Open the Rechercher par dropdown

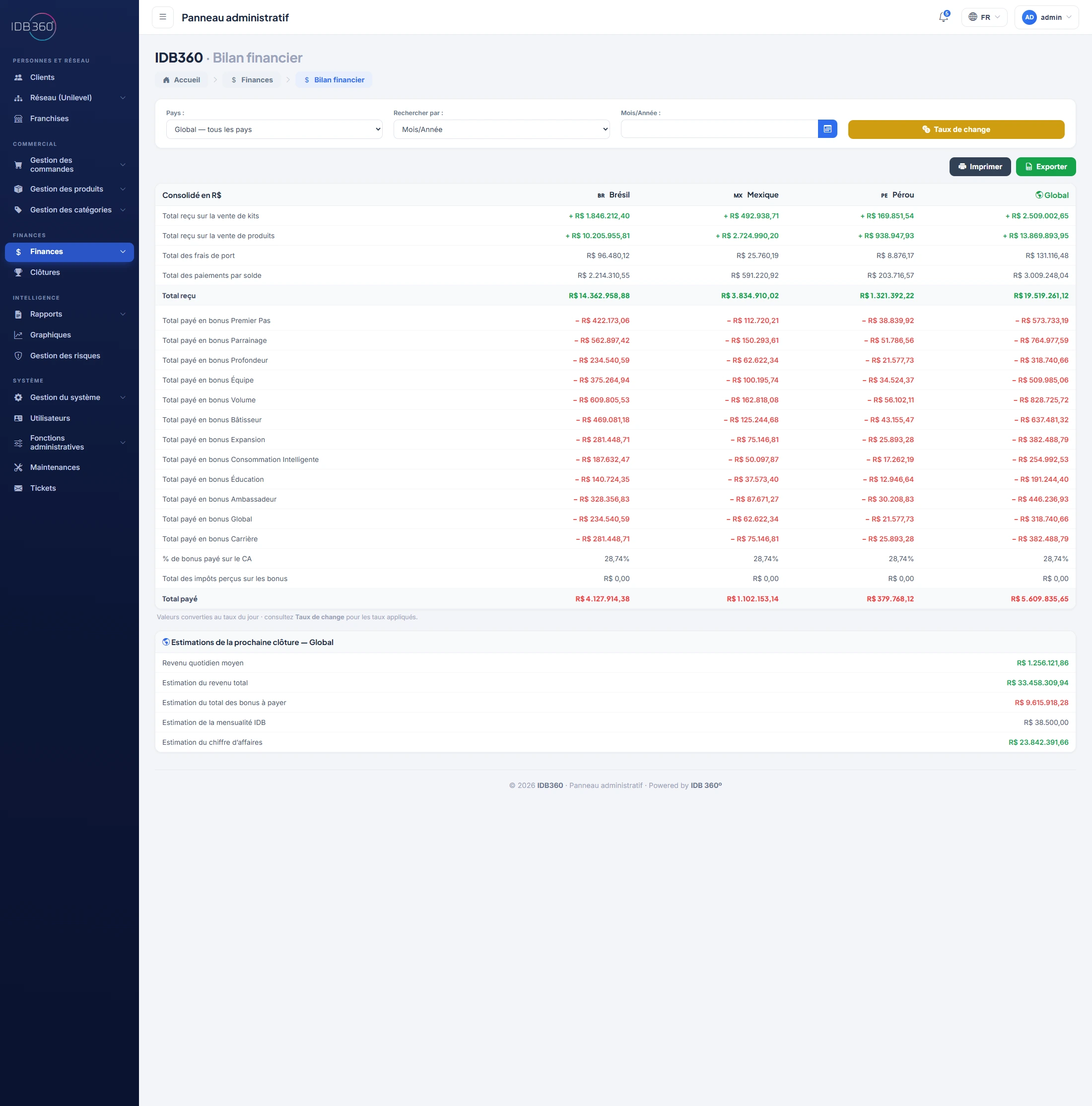[x=502, y=130]
